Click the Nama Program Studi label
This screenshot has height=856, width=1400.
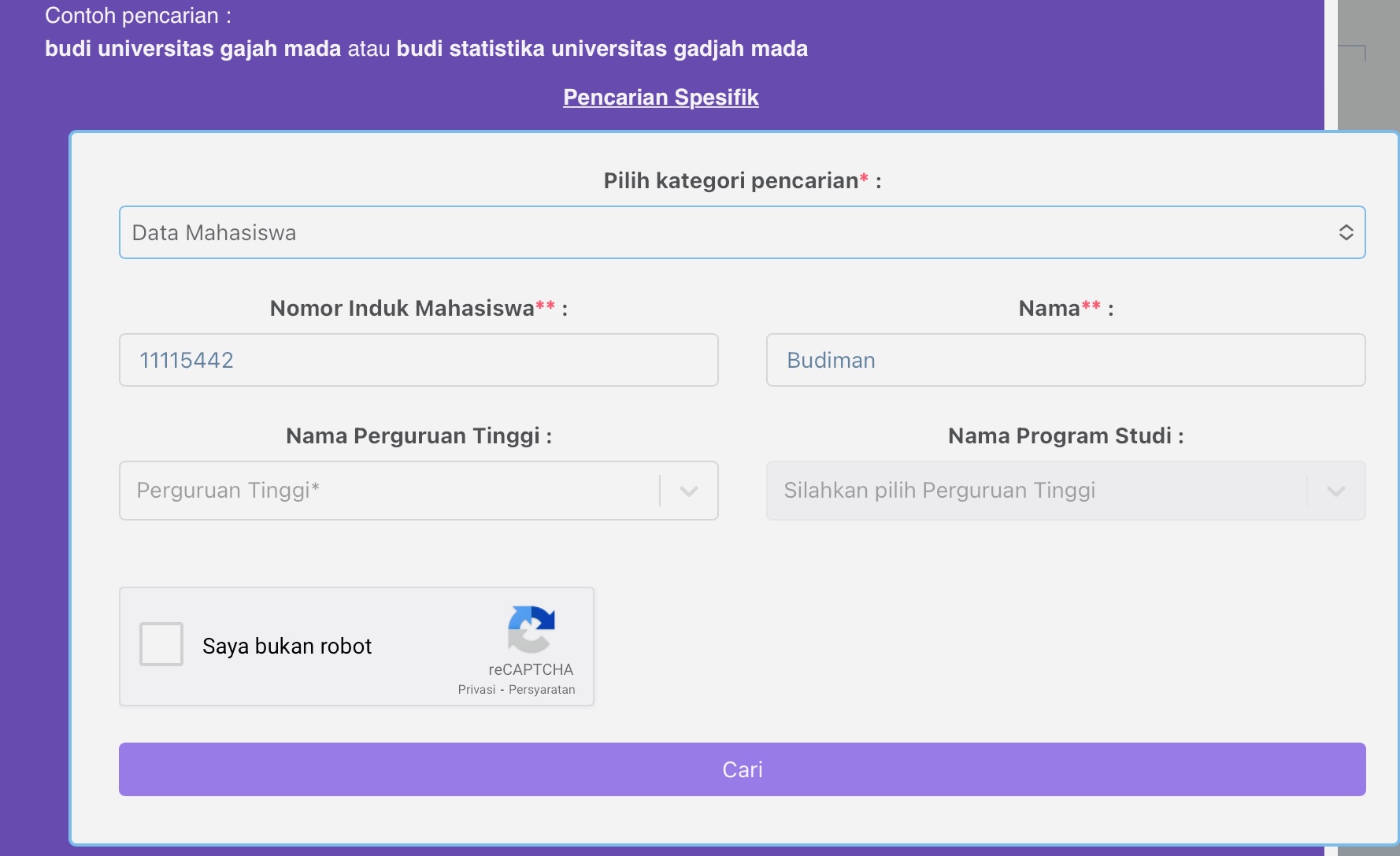1065,436
